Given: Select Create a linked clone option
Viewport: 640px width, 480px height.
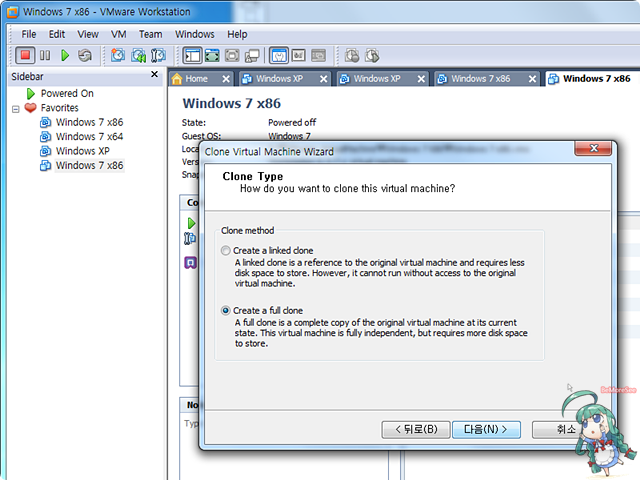Looking at the screenshot, I should 226,251.
